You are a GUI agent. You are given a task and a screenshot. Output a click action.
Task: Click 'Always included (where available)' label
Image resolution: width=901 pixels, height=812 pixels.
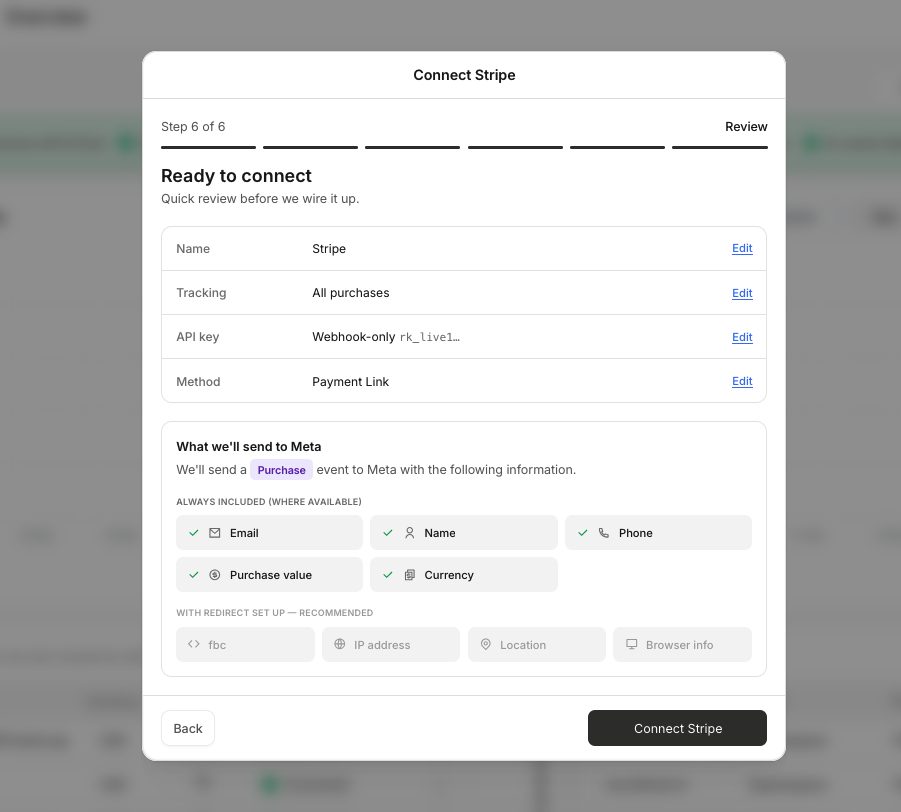coord(269,502)
